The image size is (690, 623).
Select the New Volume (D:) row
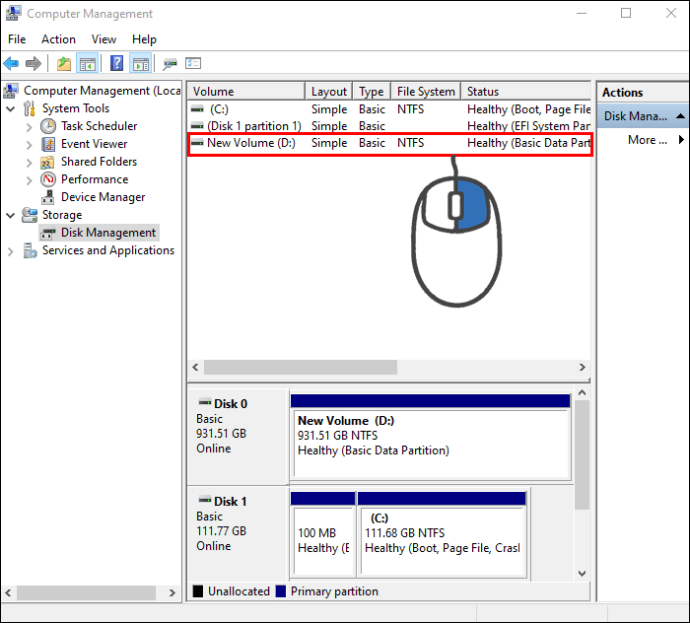(x=389, y=143)
